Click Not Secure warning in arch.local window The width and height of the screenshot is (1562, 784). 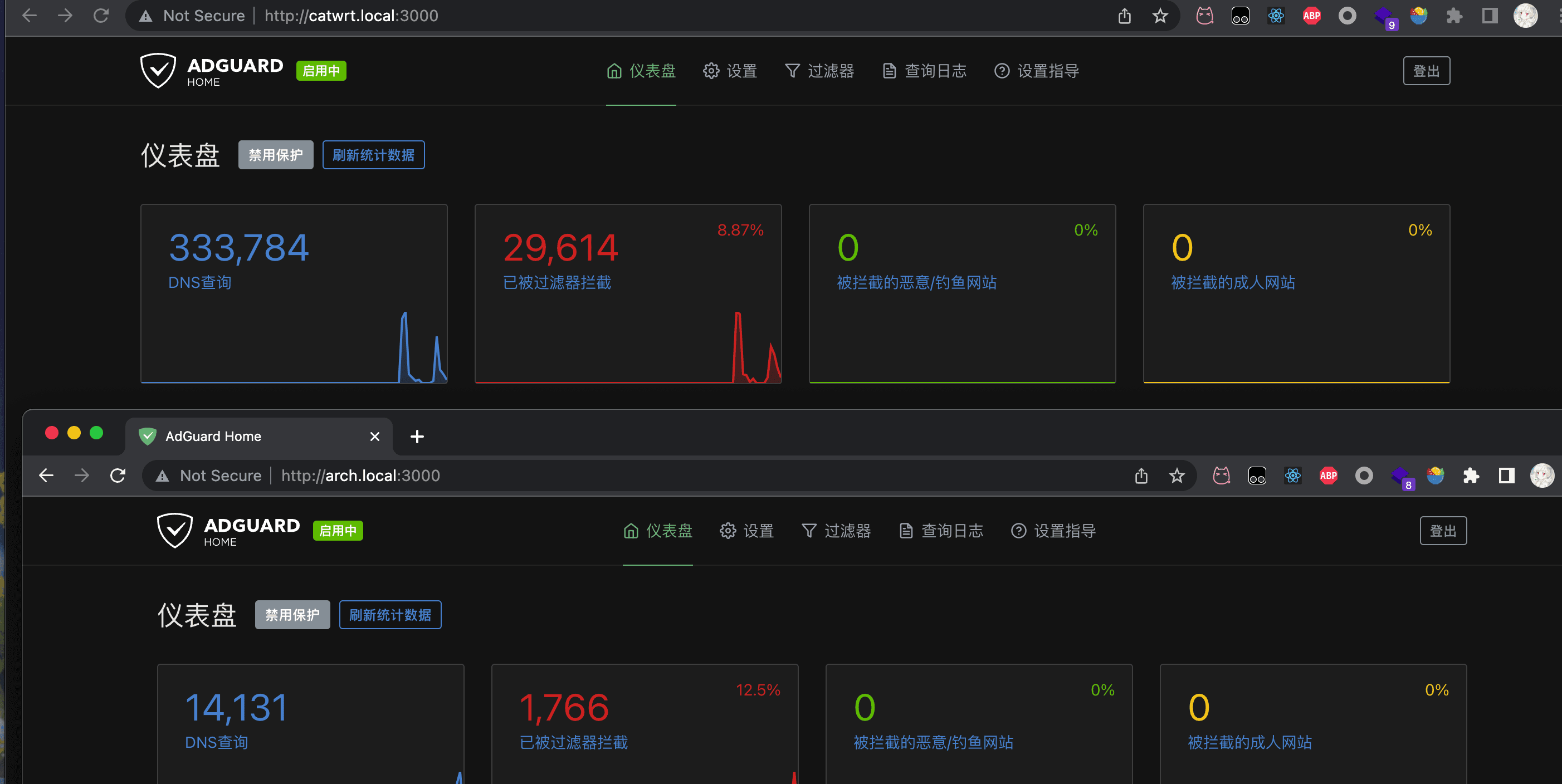[208, 476]
